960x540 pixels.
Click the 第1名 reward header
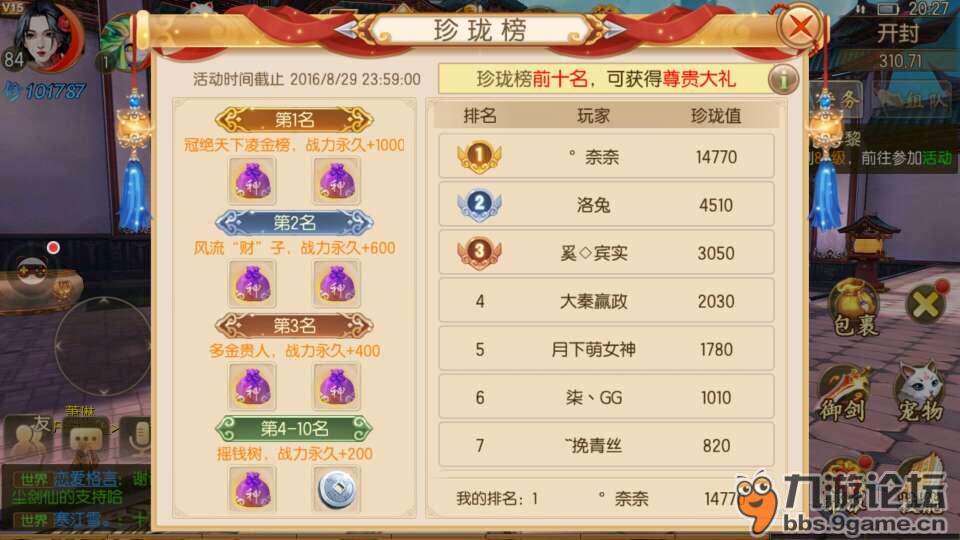(294, 119)
